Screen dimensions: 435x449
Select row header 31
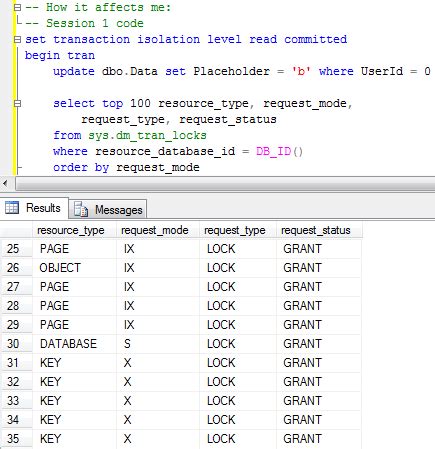point(16,363)
